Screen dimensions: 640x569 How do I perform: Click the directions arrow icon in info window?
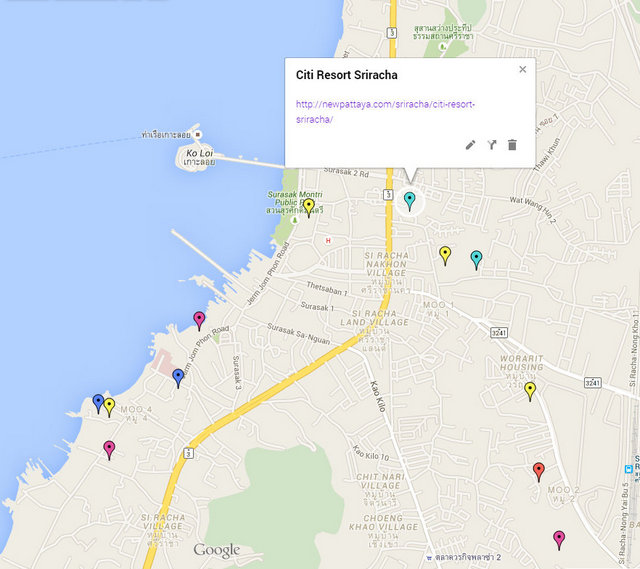pos(492,145)
